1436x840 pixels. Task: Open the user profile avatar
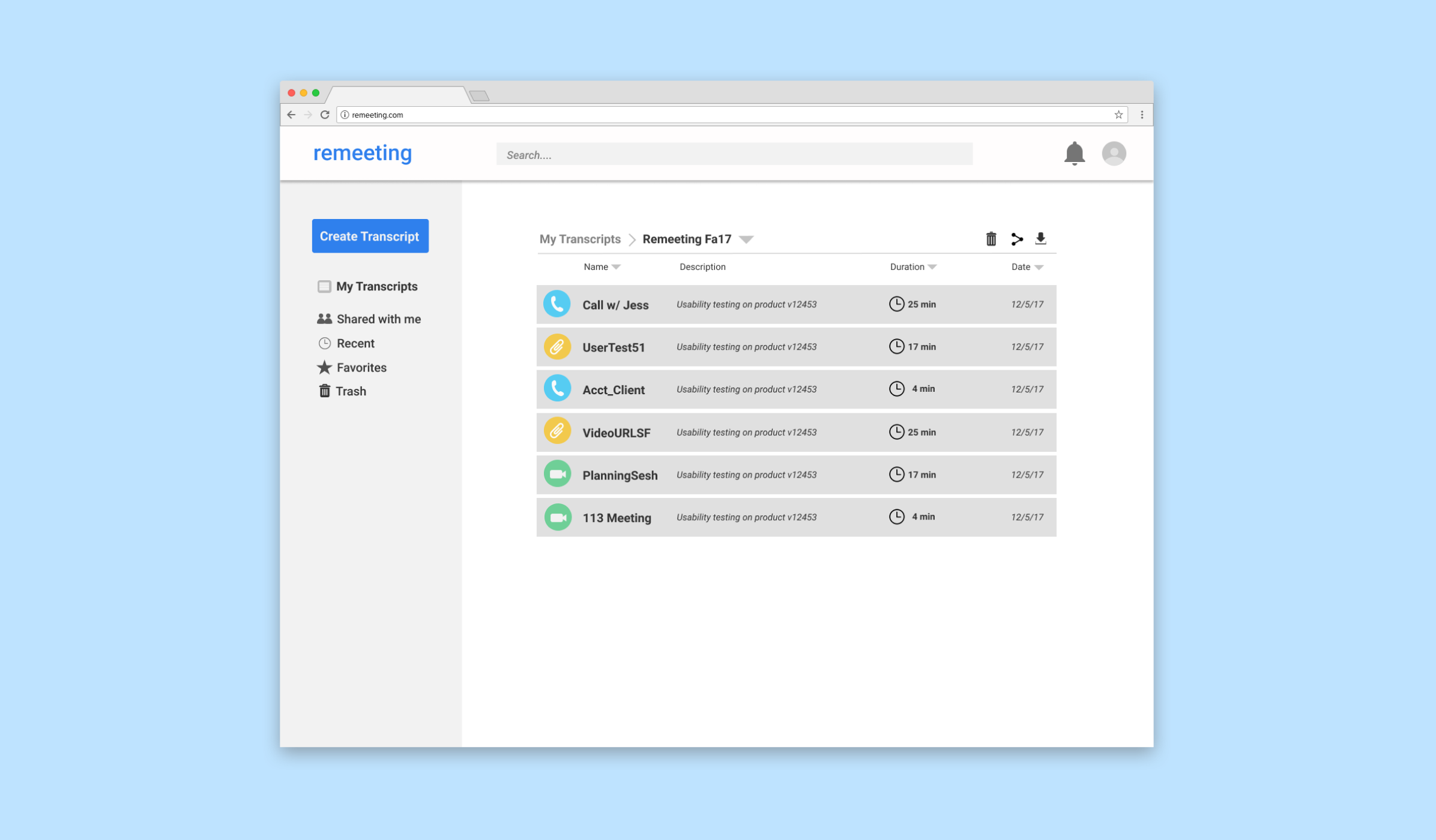pyautogui.click(x=1114, y=154)
